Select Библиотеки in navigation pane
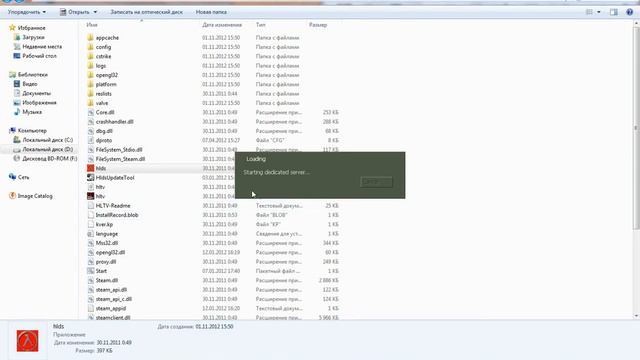The width and height of the screenshot is (640, 360). point(33,75)
